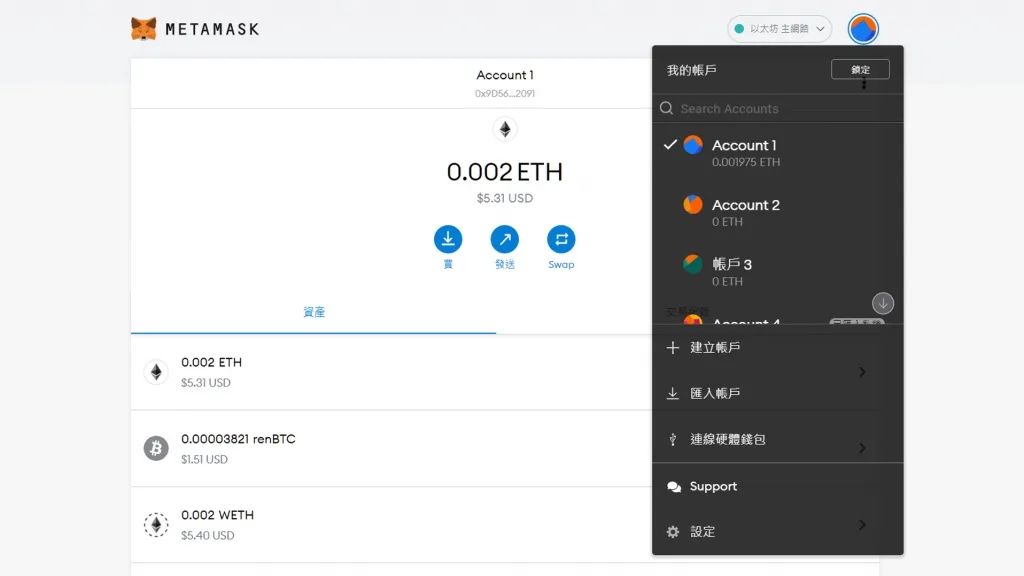
Task: Choose 建立帳戶 create account
Action: (777, 347)
